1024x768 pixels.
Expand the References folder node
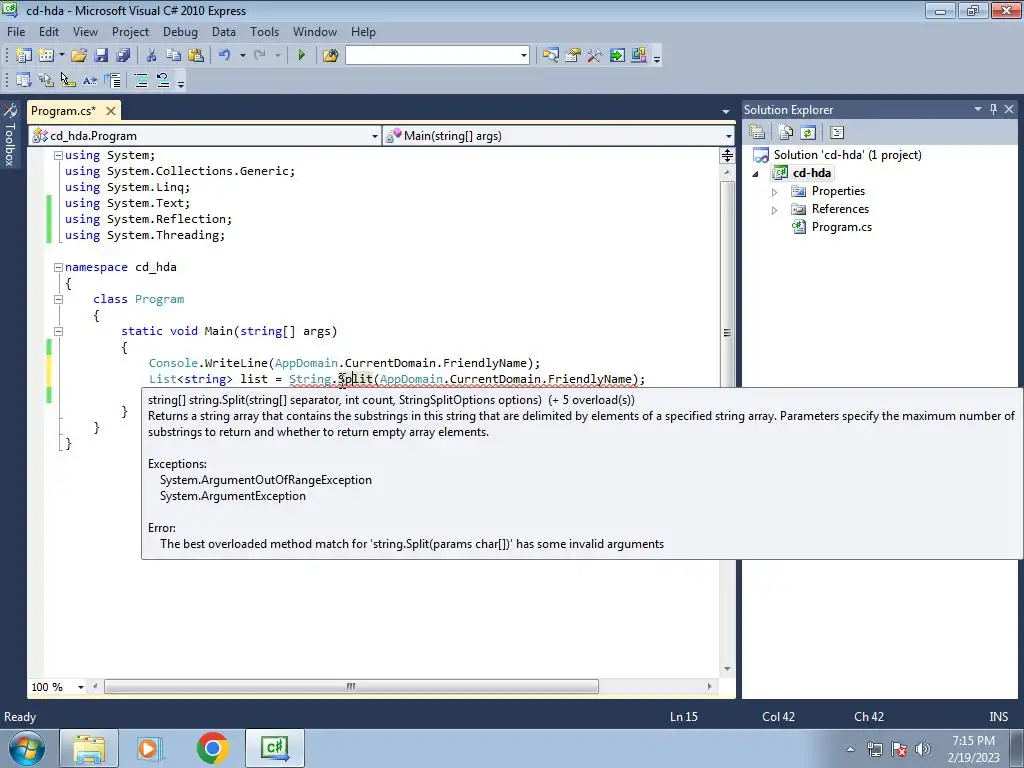click(x=775, y=210)
